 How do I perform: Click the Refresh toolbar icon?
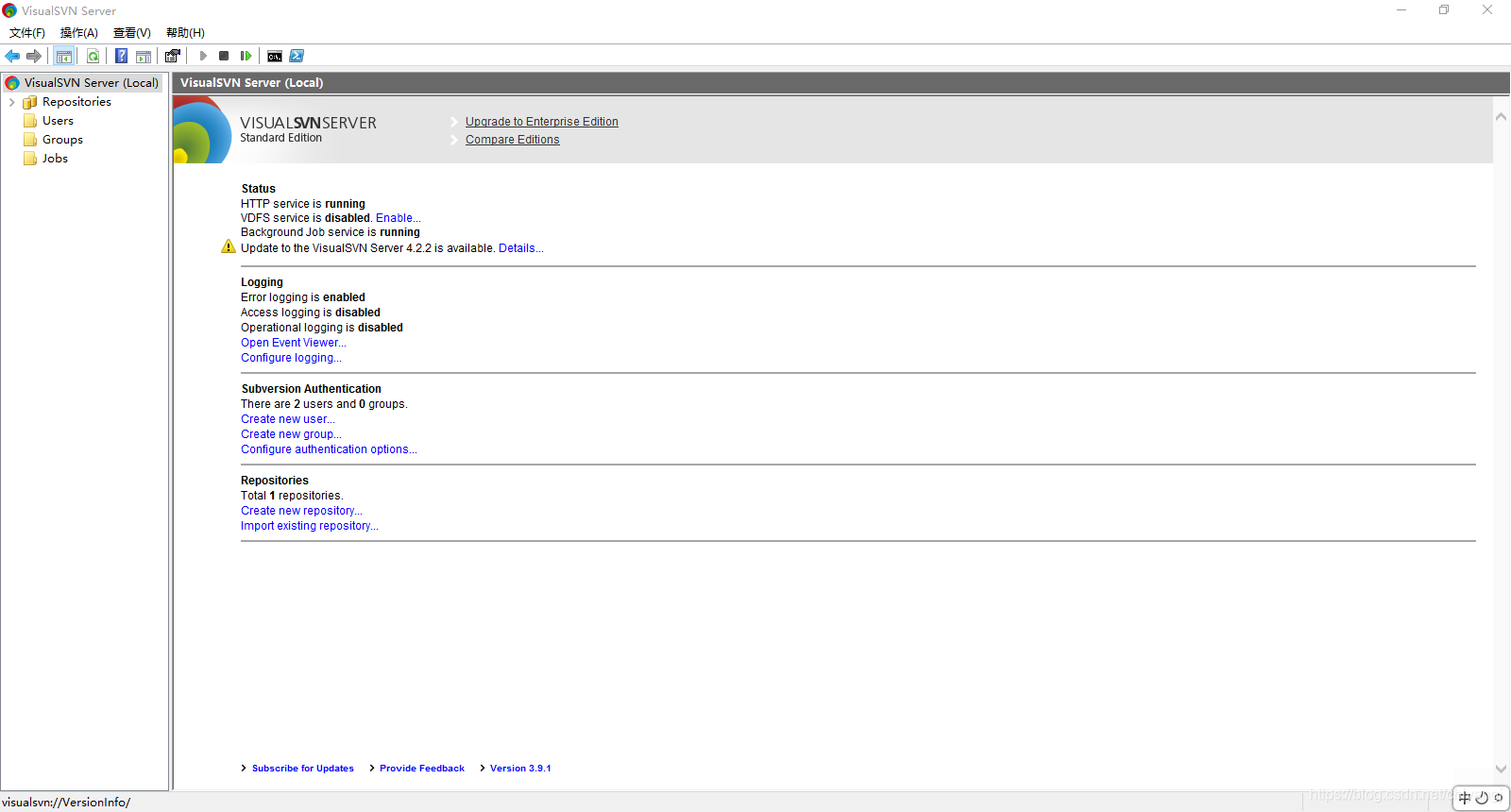(x=93, y=56)
